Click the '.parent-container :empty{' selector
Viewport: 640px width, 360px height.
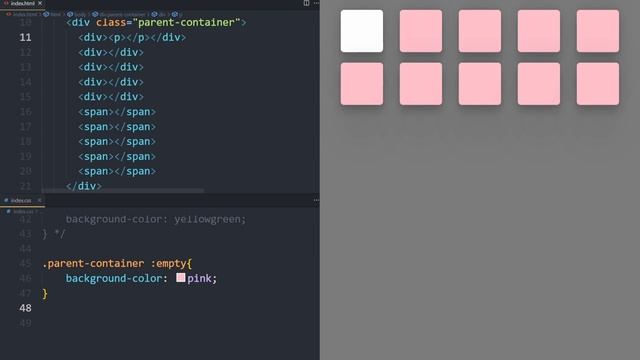coord(117,264)
